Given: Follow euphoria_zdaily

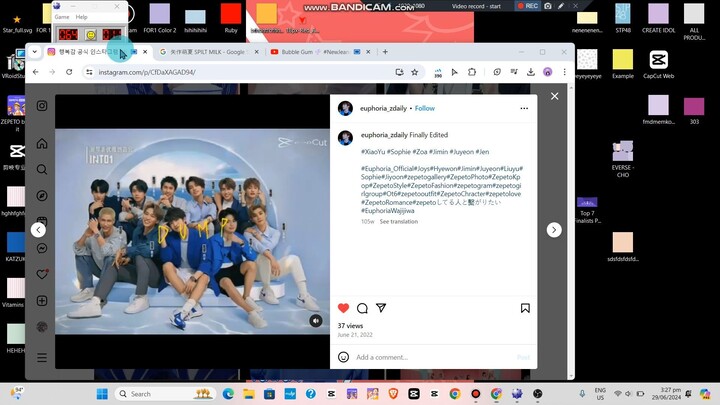Looking at the screenshot, I should click(425, 108).
